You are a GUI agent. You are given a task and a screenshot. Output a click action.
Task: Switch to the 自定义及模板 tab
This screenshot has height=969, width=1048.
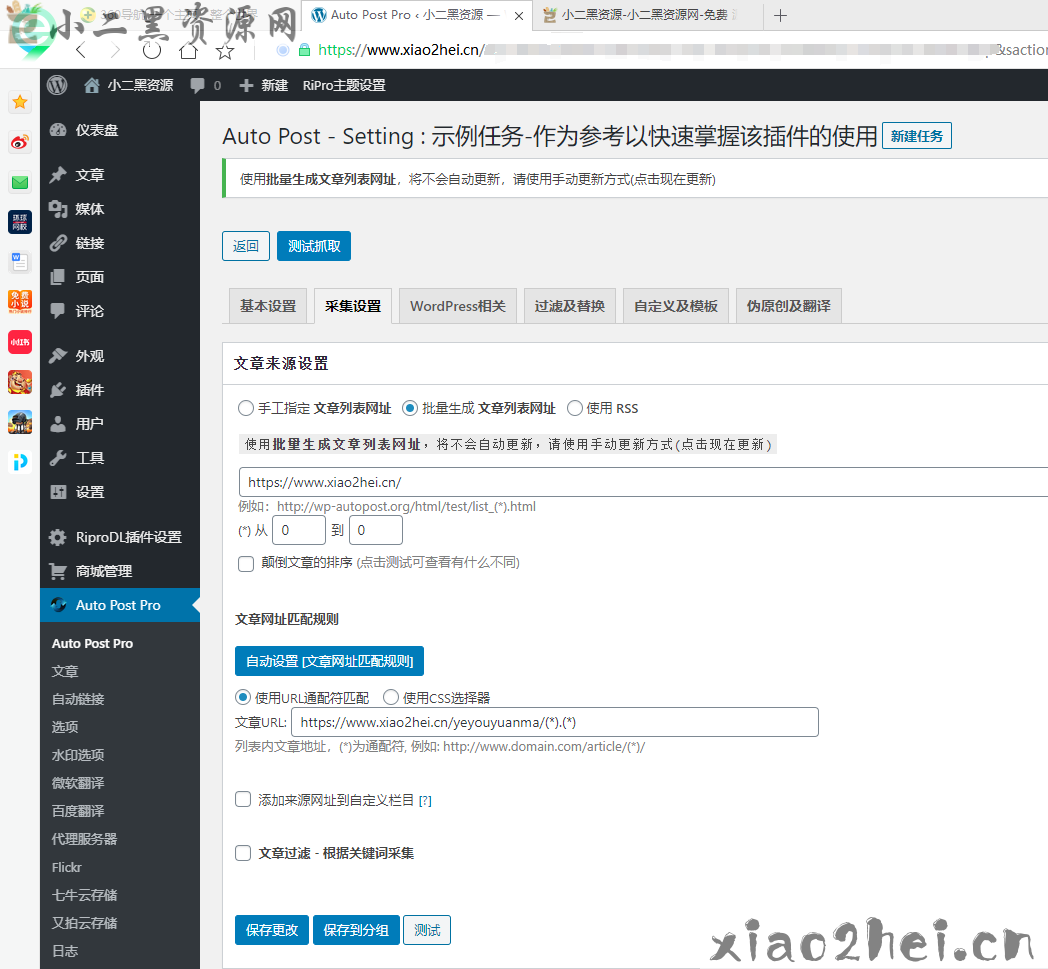676,306
